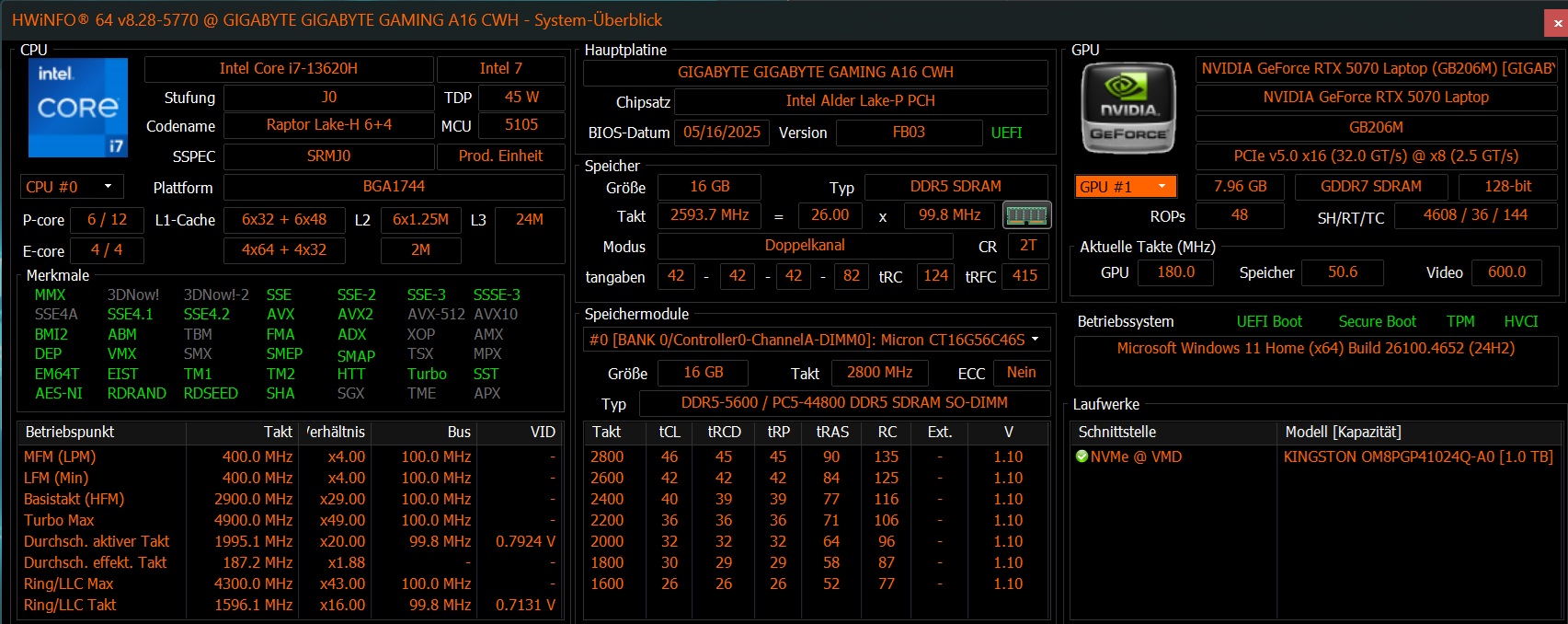Image resolution: width=1568 pixels, height=624 pixels.
Task: Click the Intel Core i7 logo
Action: pos(78,108)
